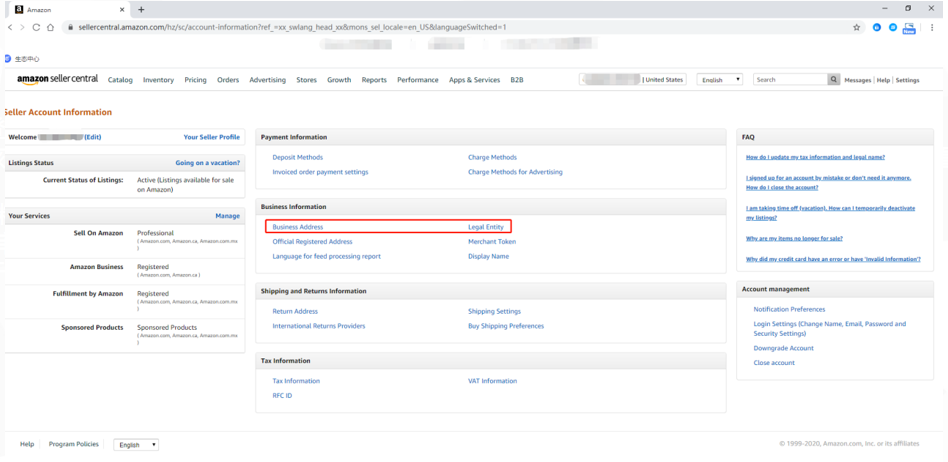This screenshot has height=462, width=948.
Task: Open the Pricing menu
Action: (195, 80)
